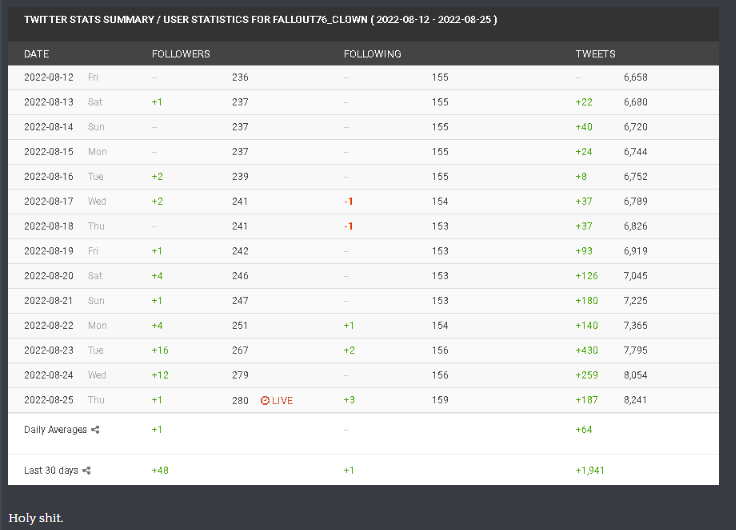Viewport: 736px width, 530px height.
Task: Click the red LIVE clock icon
Action: click(x=265, y=400)
